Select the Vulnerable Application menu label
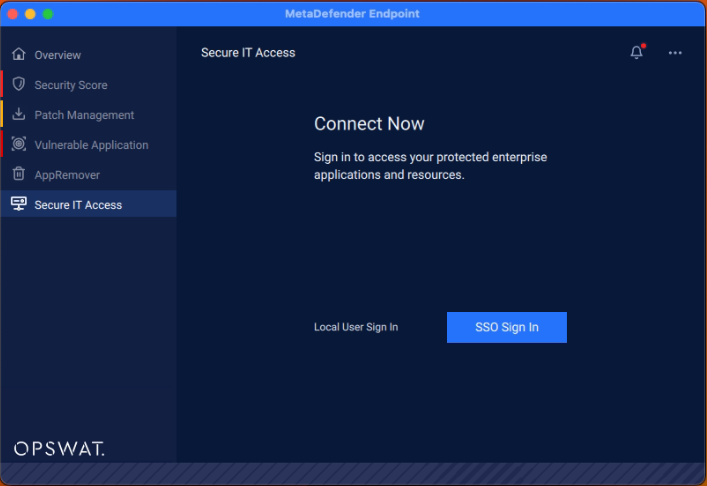Screen dimensions: 707x486 tap(92, 145)
